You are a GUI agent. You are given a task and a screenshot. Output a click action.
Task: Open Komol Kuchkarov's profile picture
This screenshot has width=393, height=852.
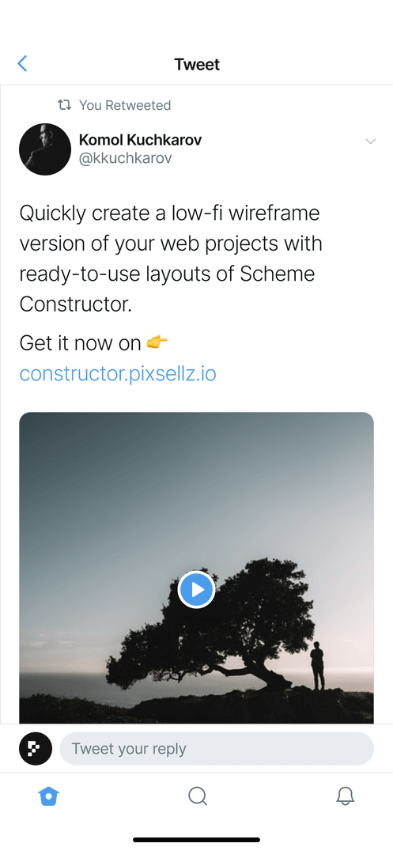coord(45,149)
